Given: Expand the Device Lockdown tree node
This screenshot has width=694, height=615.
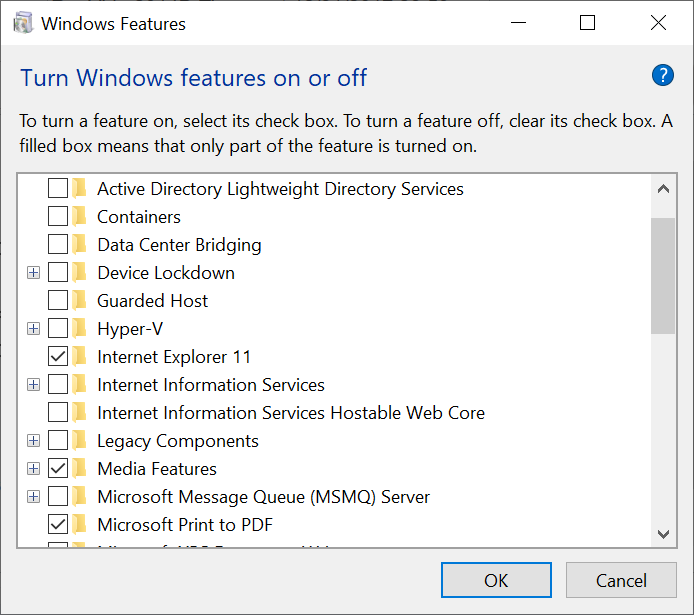Looking at the screenshot, I should coord(33,273).
